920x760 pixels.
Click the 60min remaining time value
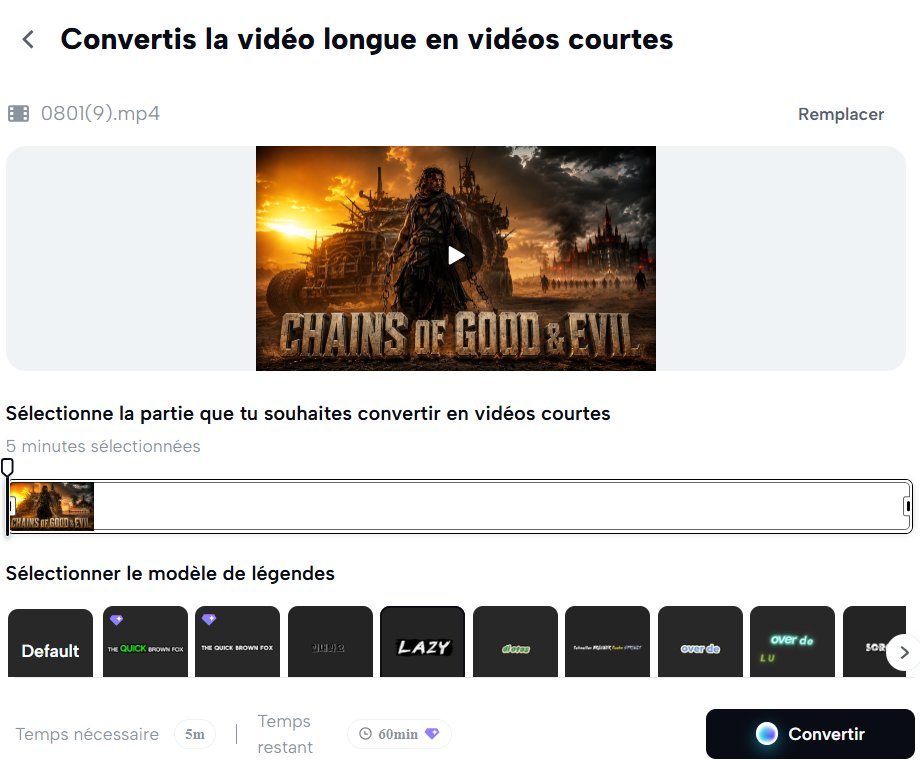coord(398,734)
